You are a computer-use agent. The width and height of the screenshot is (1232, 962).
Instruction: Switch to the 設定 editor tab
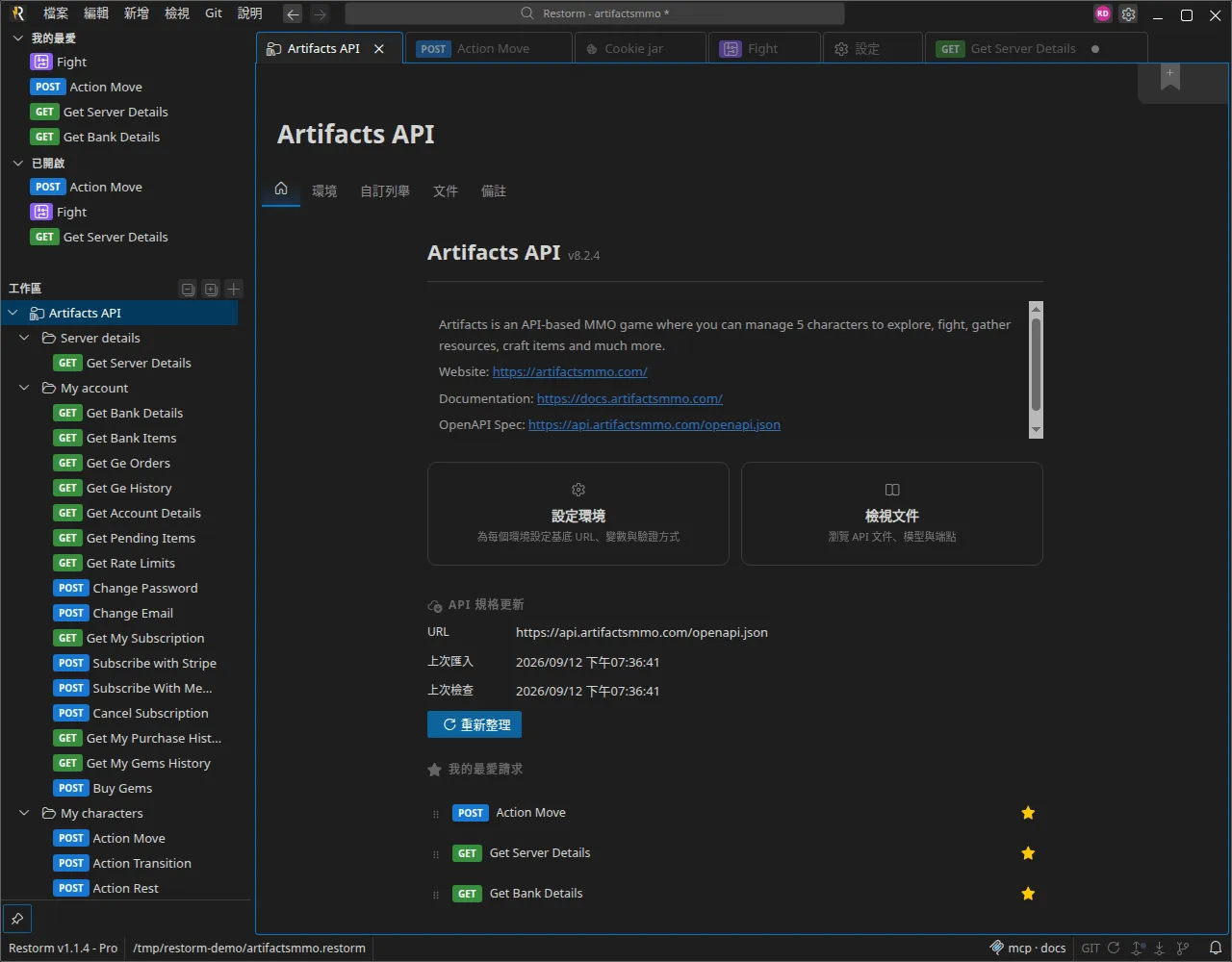click(x=872, y=49)
